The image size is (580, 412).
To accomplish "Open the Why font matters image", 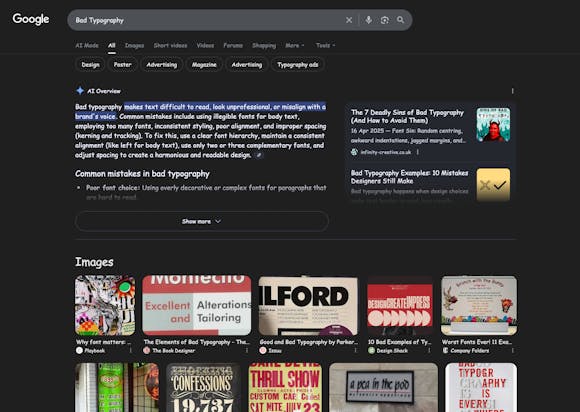I will pyautogui.click(x=105, y=305).
